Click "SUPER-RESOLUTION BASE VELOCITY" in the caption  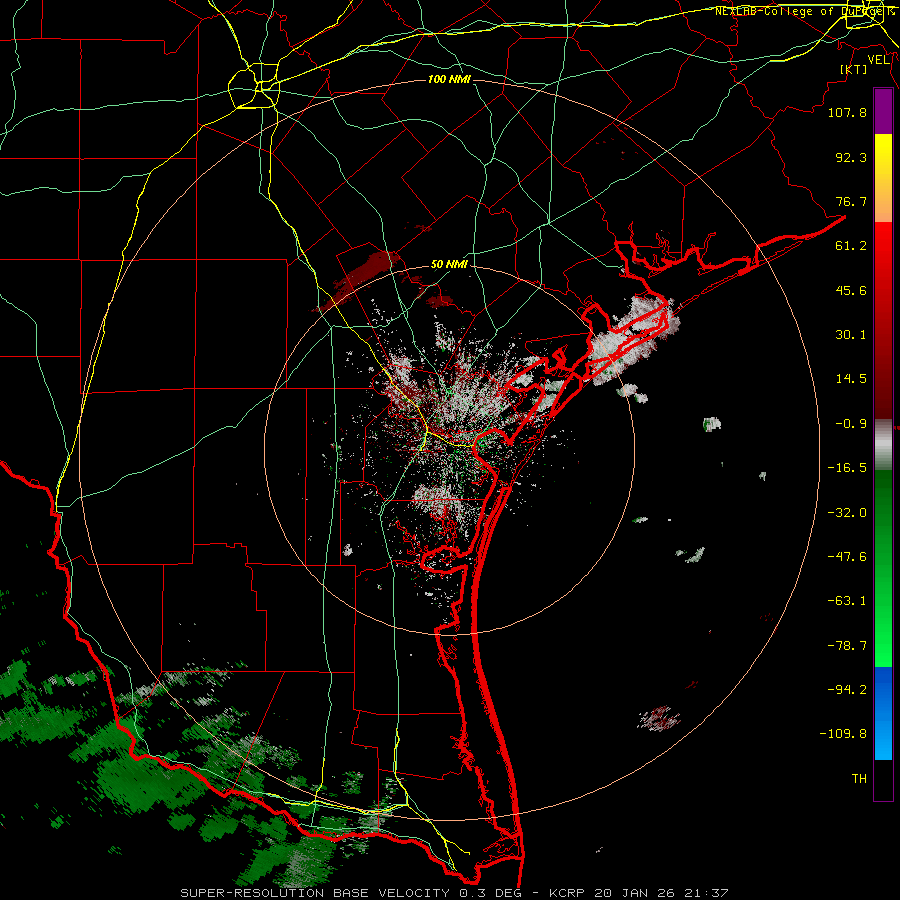(315, 893)
